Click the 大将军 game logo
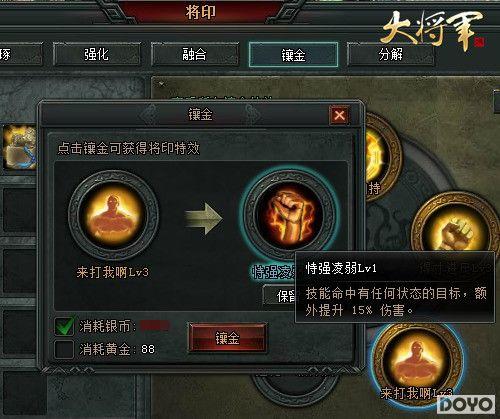Viewport: 500px width, 419px height. tap(433, 30)
